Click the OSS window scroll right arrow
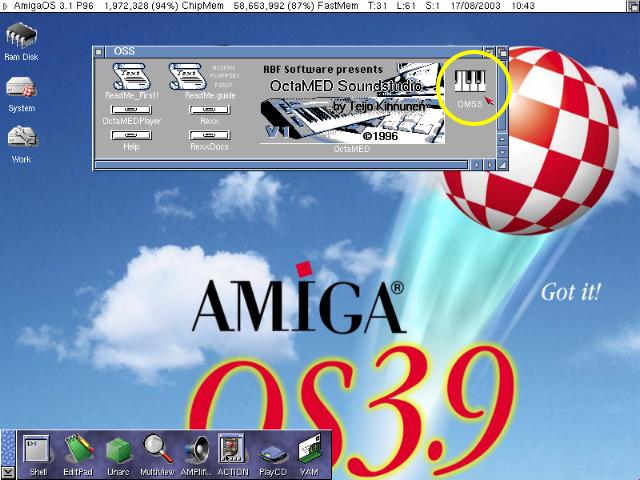This screenshot has height=480, width=640. [490, 164]
